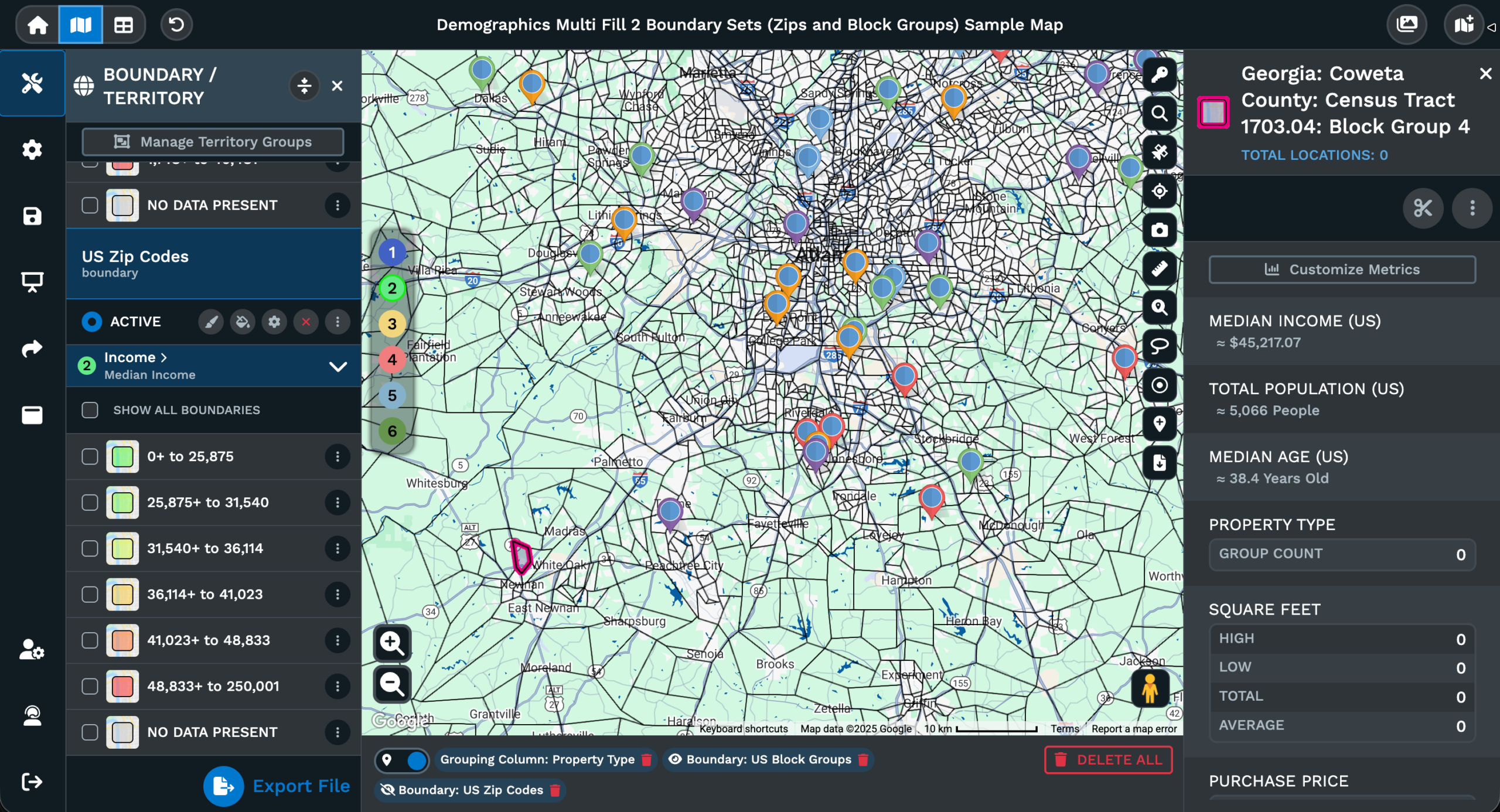Open the map search magnifier tool
This screenshot has height=812, width=1500.
point(1159,114)
